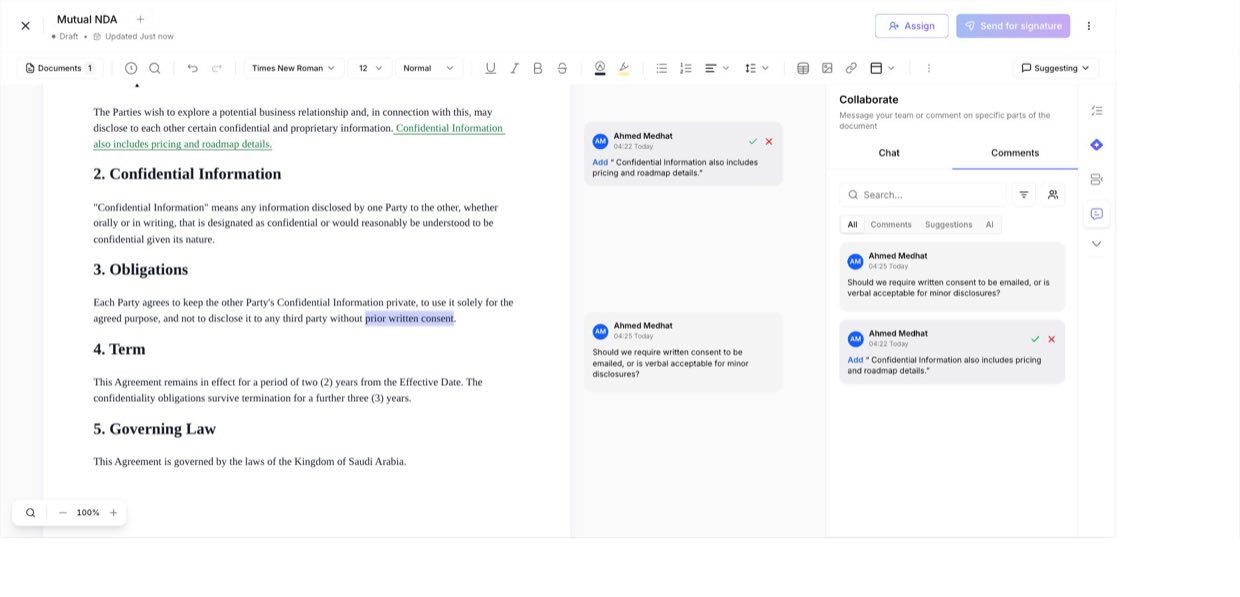Add a new document tab with plus
The image size is (1240, 597).
pos(140,19)
